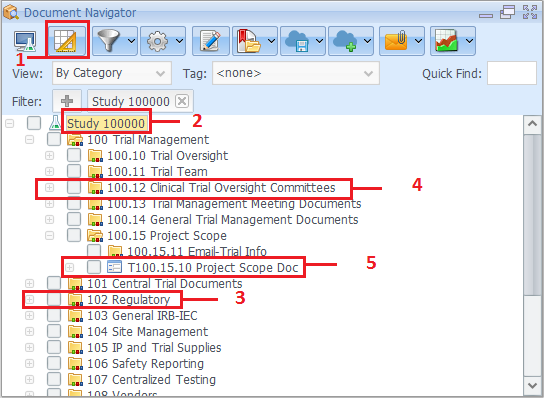Image resolution: width=544 pixels, height=398 pixels.
Task: Check the 102 Regulatory checkbox
Action: (54, 299)
